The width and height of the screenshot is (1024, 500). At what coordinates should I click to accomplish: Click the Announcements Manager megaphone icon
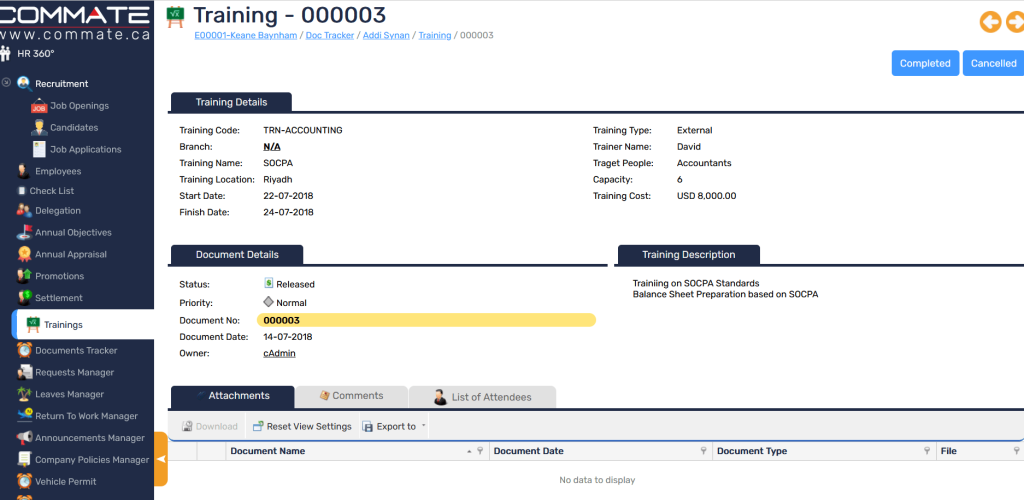pos(24,438)
